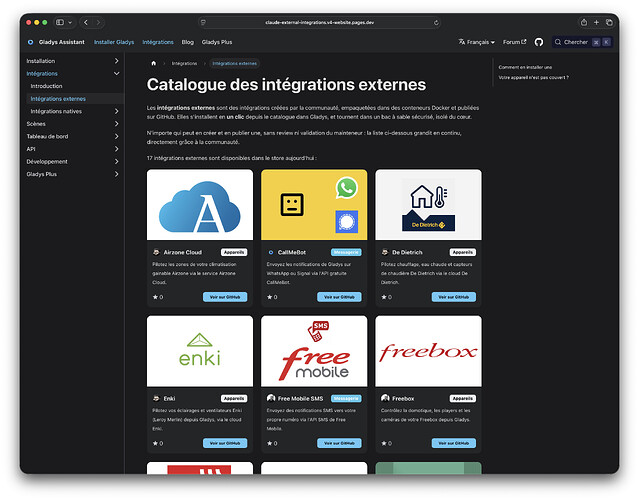639x500 pixels.
Task: Click the star icon on CallMeBot card
Action: click(x=269, y=297)
